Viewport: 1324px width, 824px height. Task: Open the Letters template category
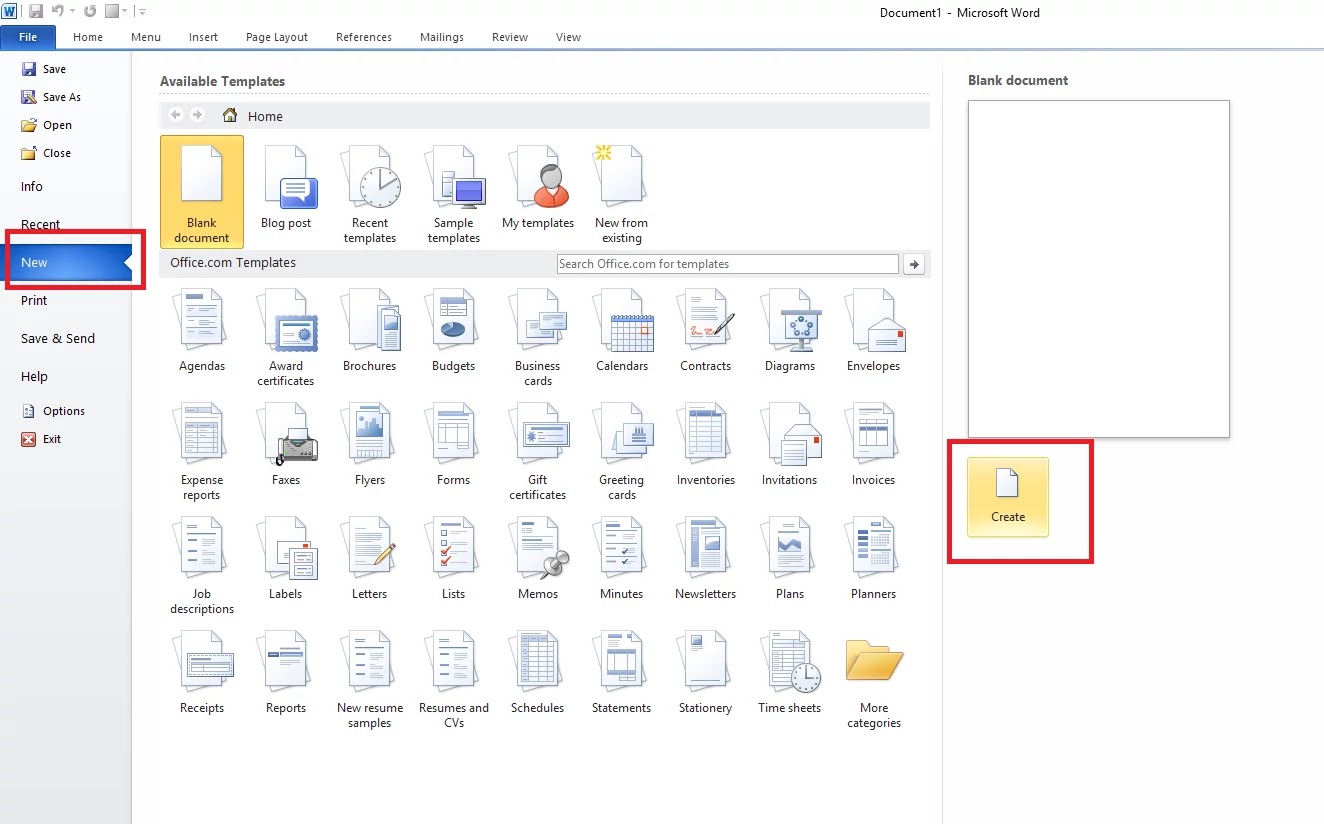click(370, 559)
